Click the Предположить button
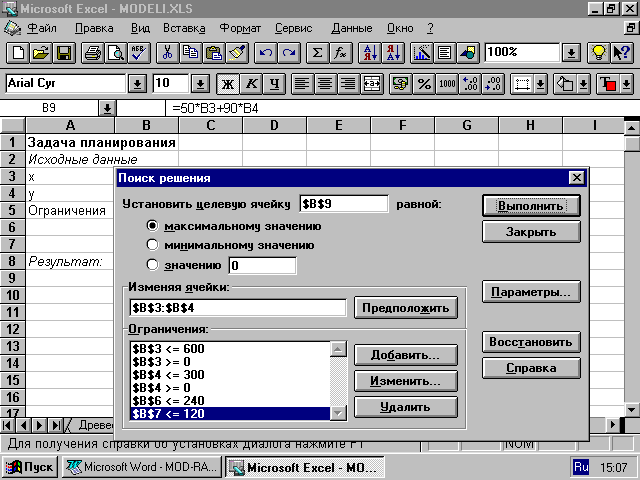Image resolution: width=640 pixels, height=480 pixels. 406,307
